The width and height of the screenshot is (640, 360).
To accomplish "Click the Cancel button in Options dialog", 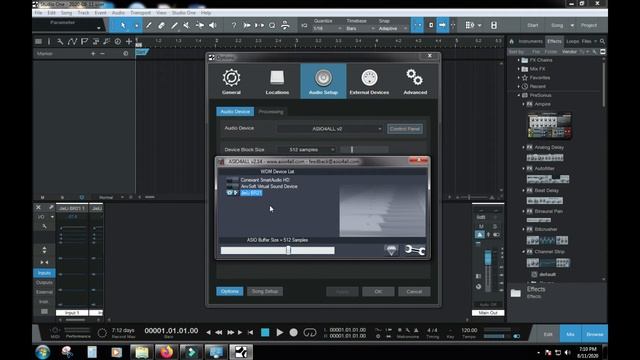I will (414, 291).
